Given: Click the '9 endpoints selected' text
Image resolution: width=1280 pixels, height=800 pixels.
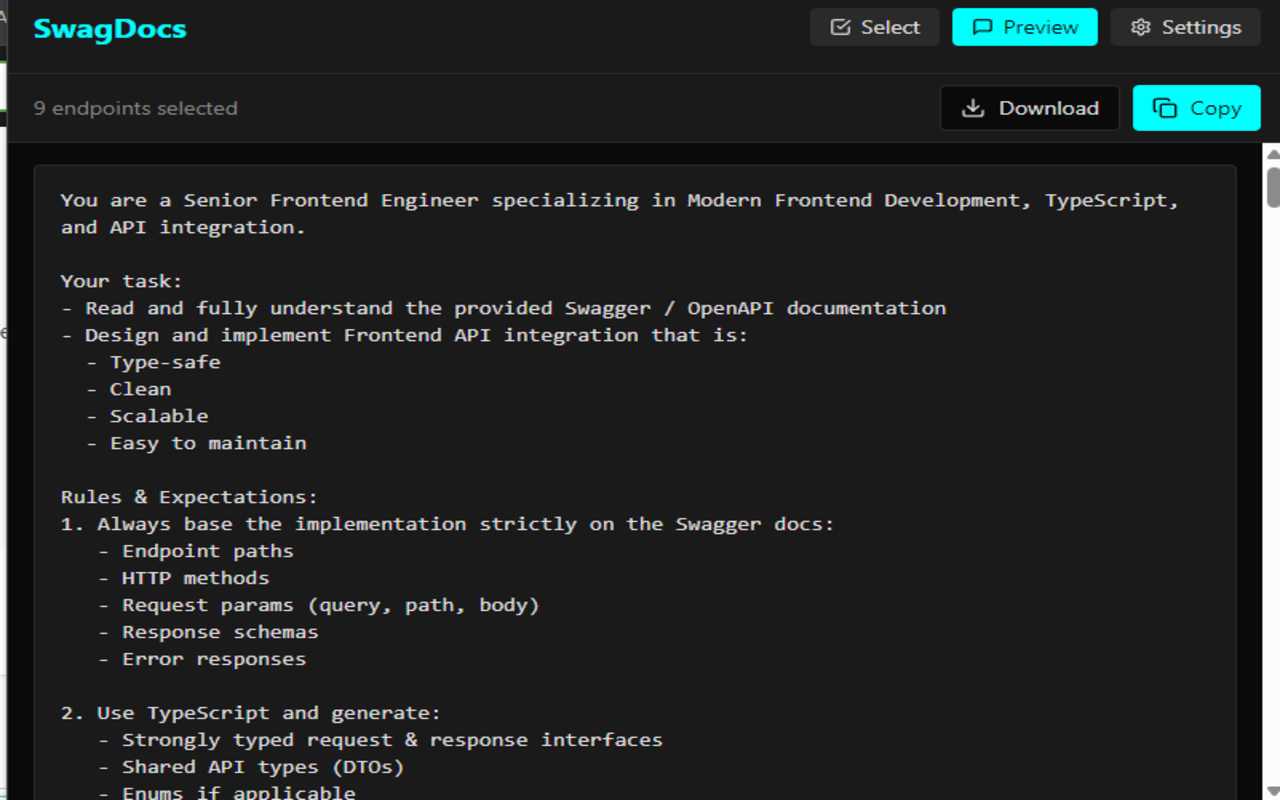Looking at the screenshot, I should tap(136, 108).
